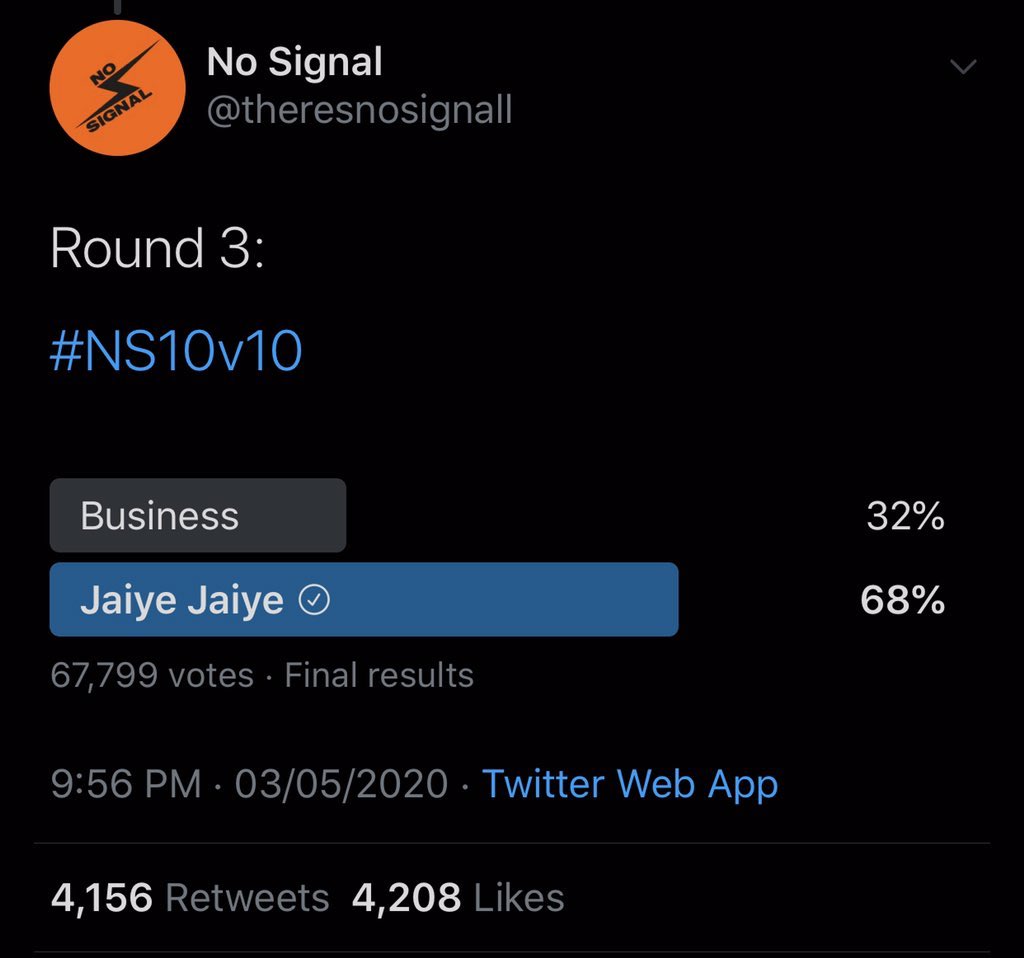1024x958 pixels.
Task: Click the thread connector line above avatar
Action: [x=117, y=8]
